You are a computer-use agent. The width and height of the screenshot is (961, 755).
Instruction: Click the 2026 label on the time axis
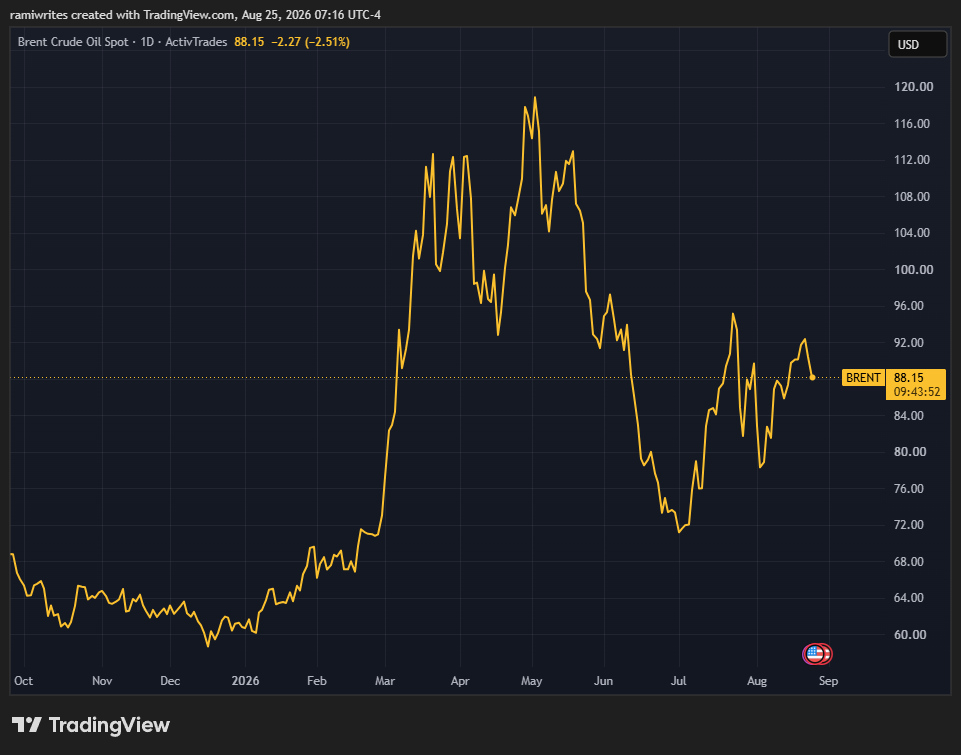pyautogui.click(x=245, y=681)
